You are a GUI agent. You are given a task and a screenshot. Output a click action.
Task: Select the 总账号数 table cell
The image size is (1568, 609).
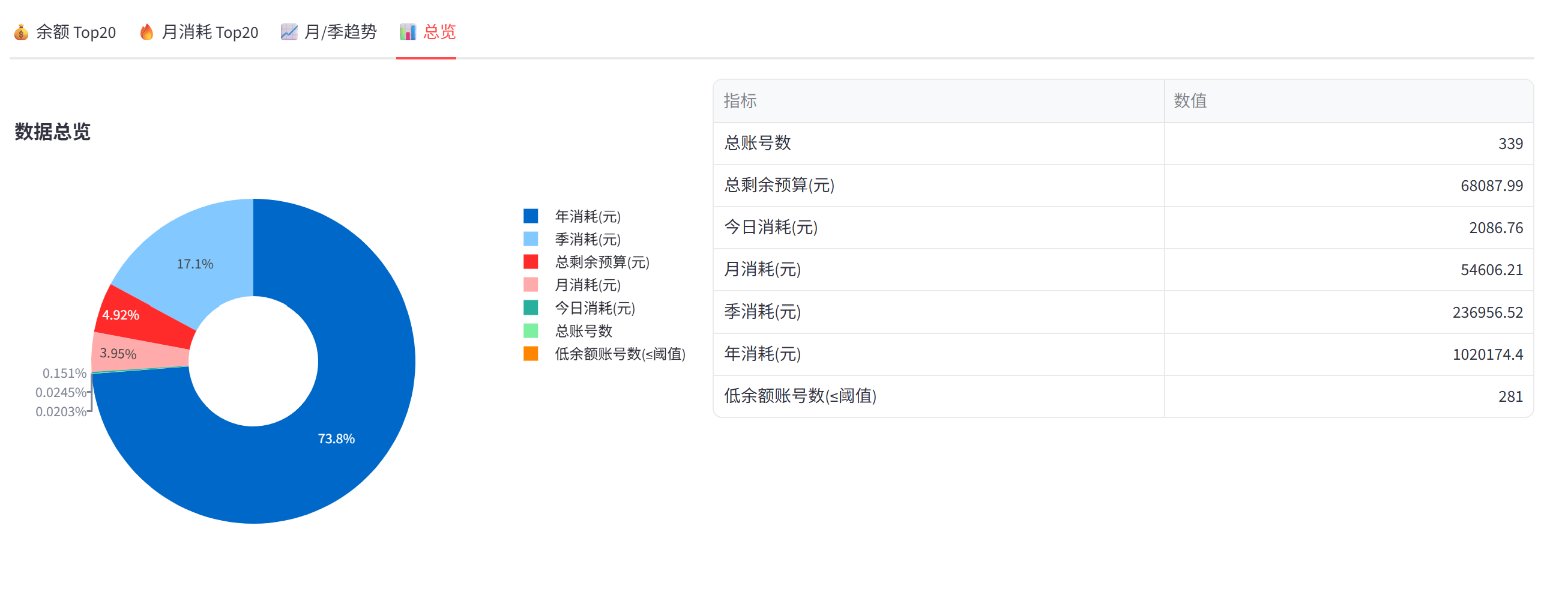938,143
